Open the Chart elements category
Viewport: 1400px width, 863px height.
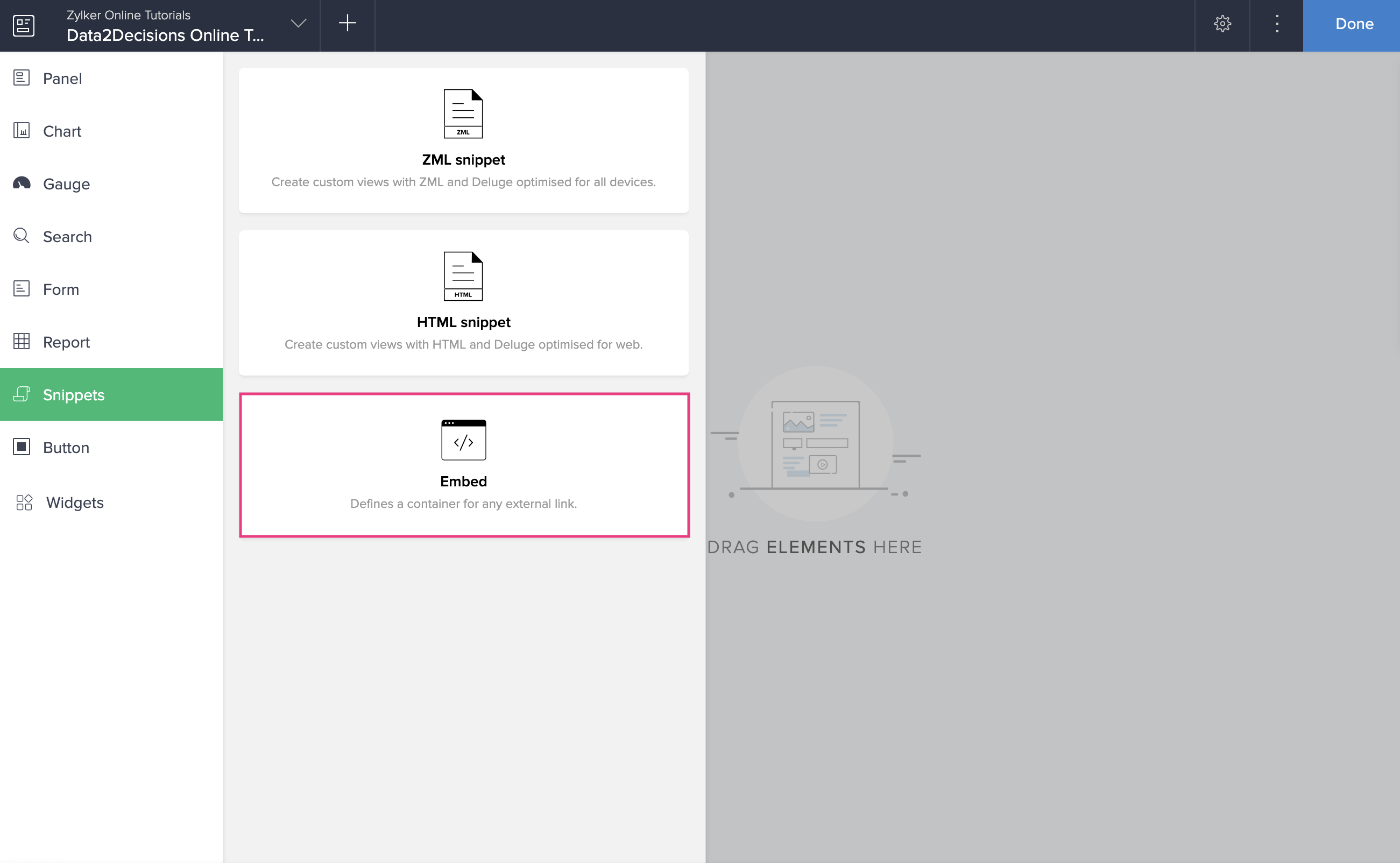pos(62,131)
